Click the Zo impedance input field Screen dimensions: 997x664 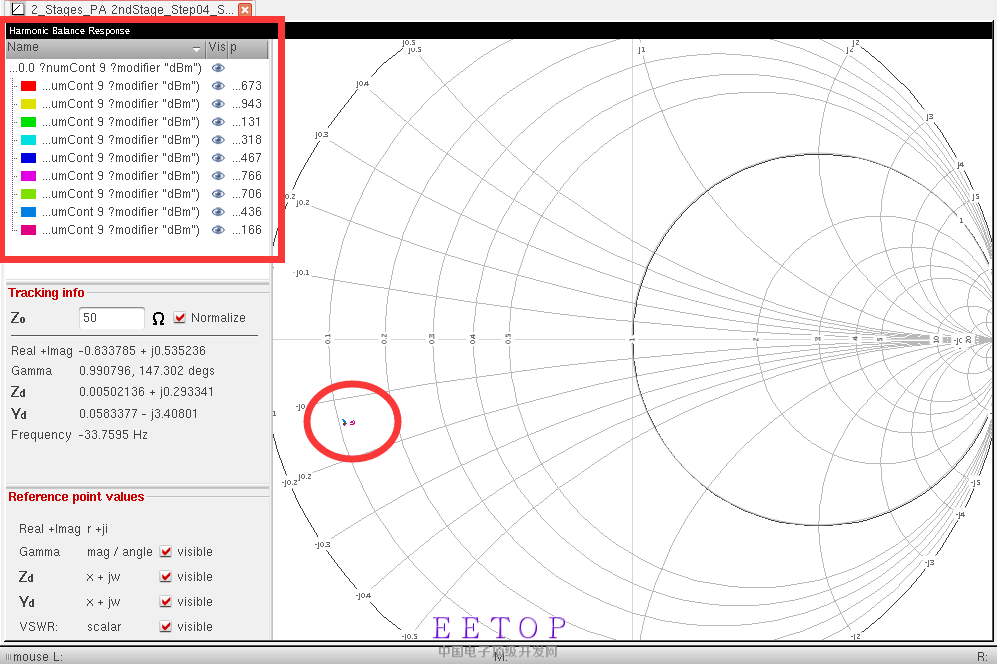112,318
